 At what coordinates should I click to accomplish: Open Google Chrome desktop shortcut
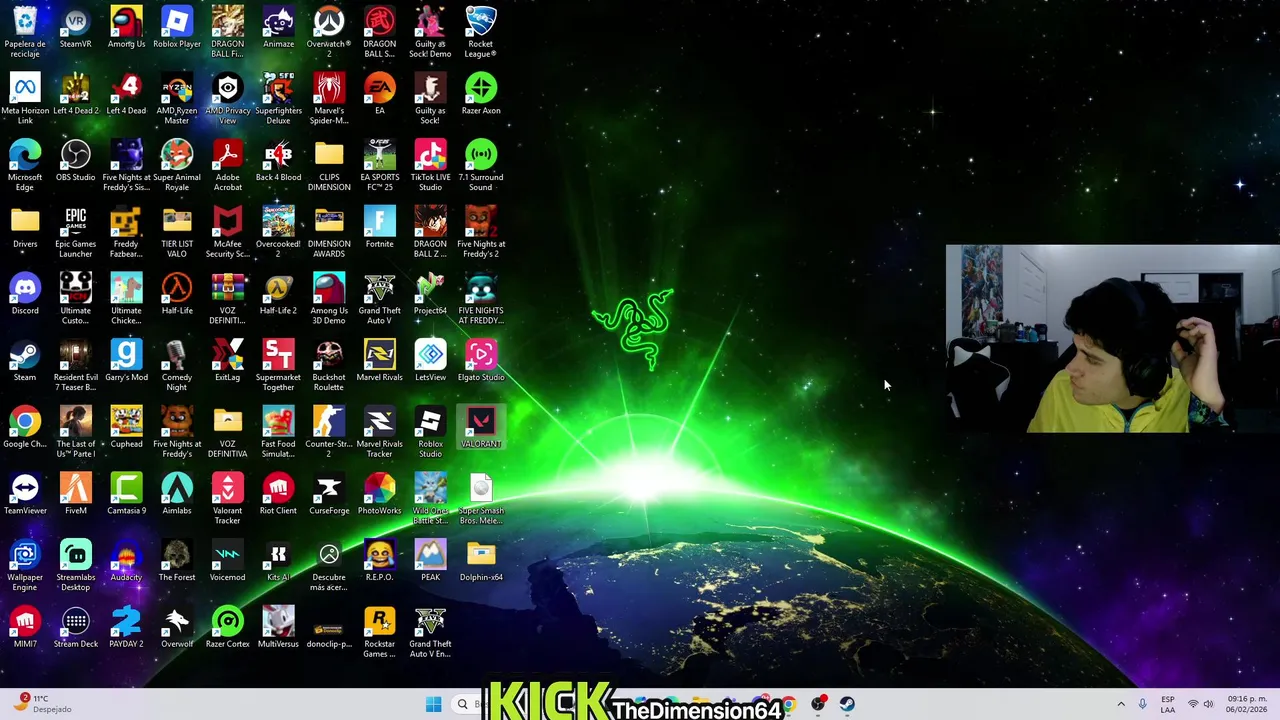pos(25,428)
